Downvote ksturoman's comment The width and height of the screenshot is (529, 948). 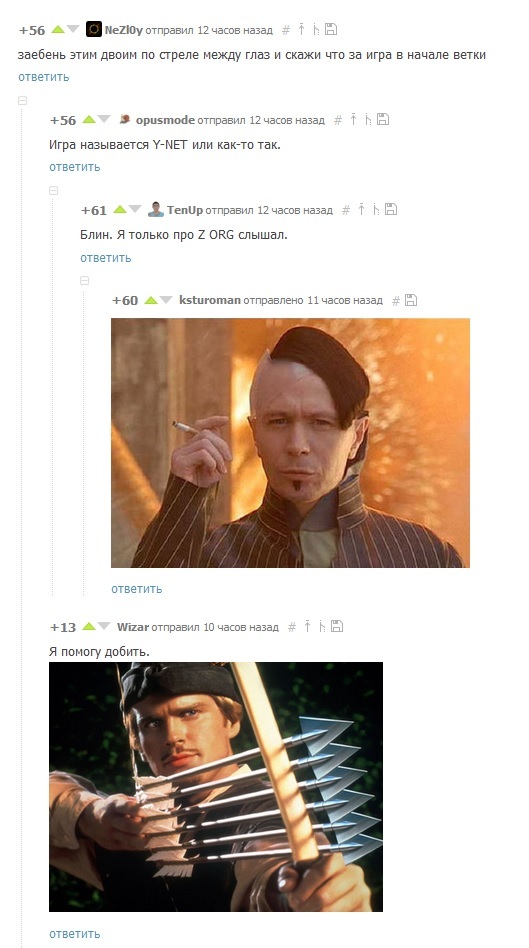pos(166,300)
